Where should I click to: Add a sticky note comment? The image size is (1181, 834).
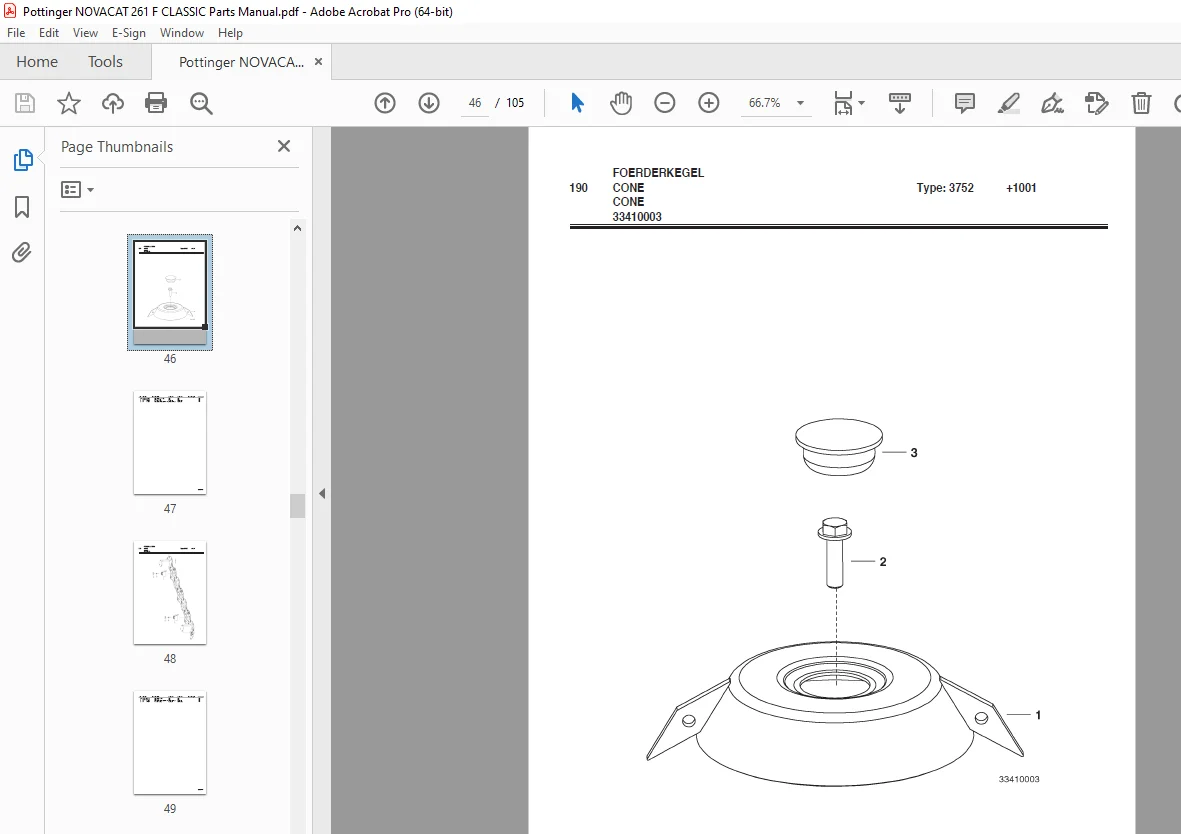pos(965,102)
